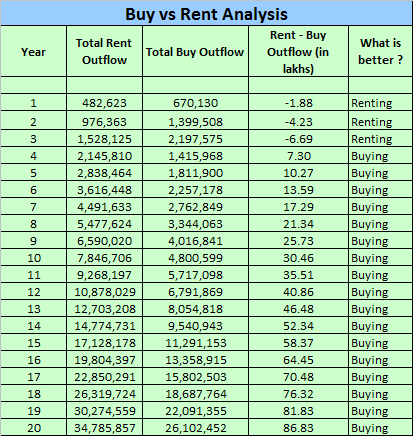Screen dimensions: 413x436
Task: Click buy outflow value 15,802,503
Action: click(195, 377)
